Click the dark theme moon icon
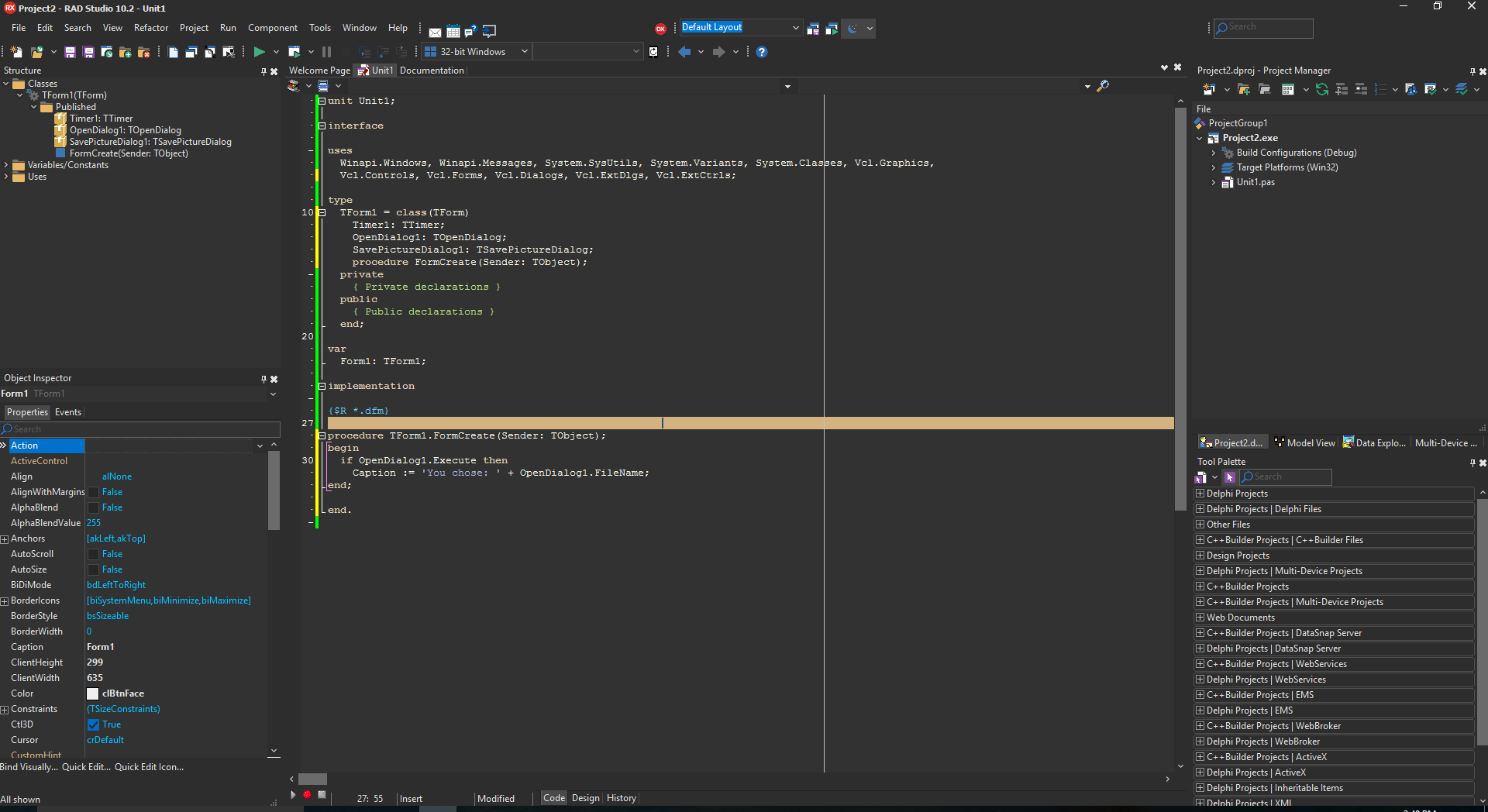1488x812 pixels. [852, 29]
